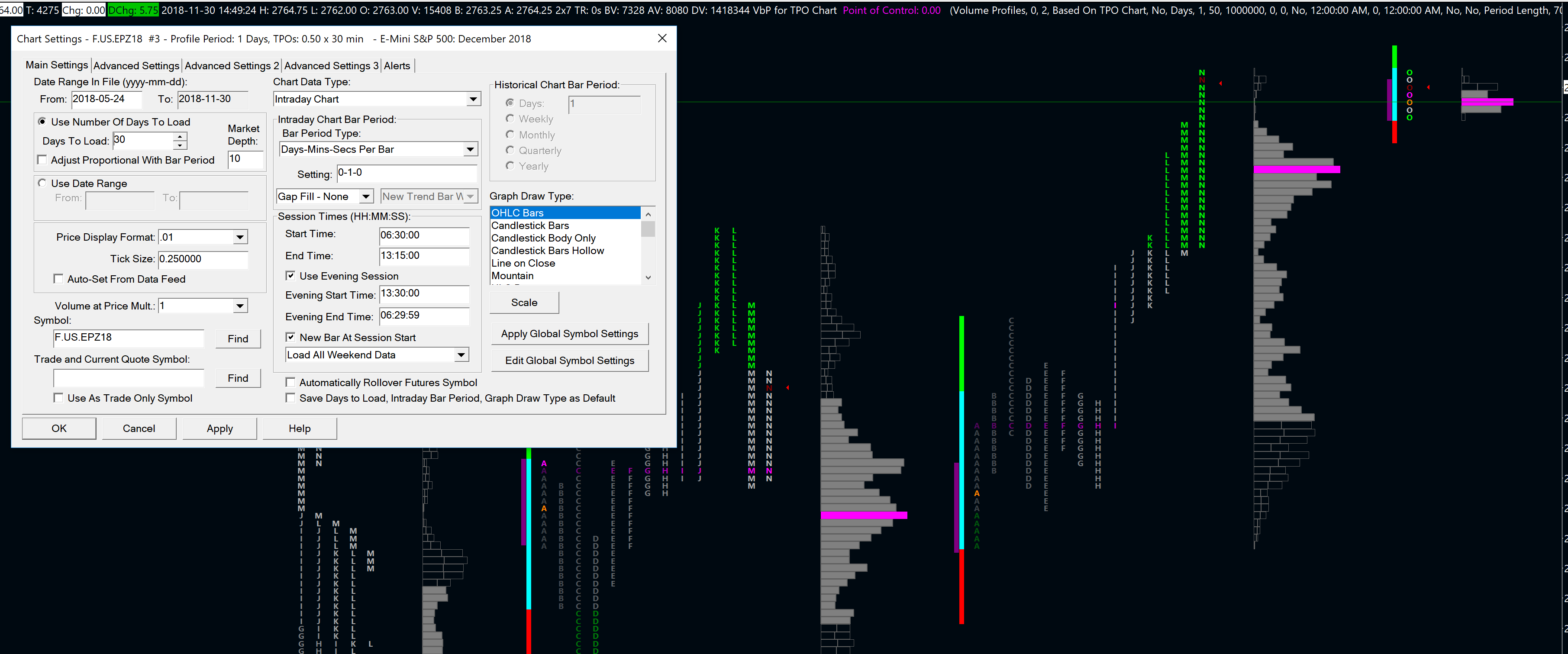Click the Cancel button
Image resolution: width=1568 pixels, height=654 pixels.
click(x=139, y=428)
